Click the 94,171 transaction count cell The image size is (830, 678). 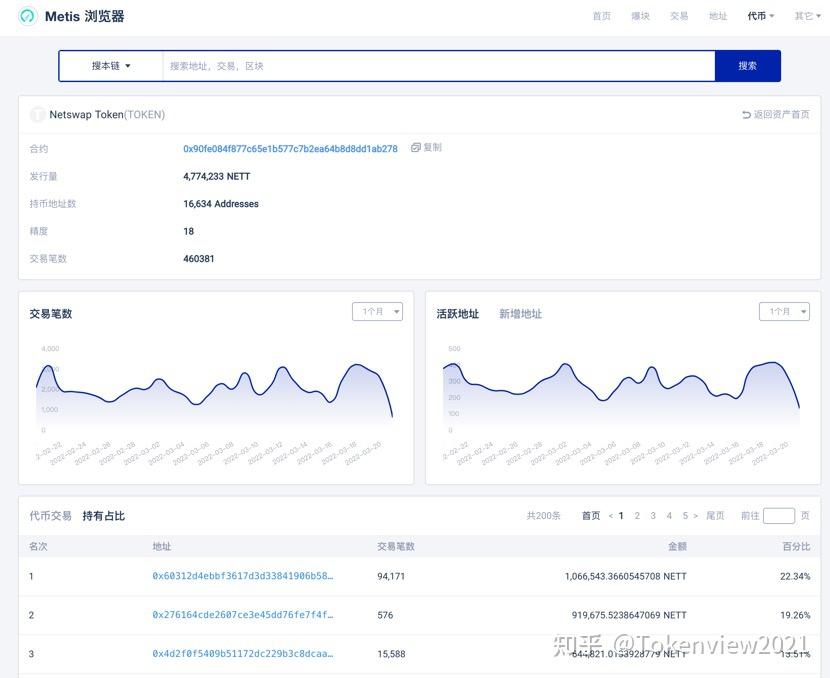click(x=391, y=576)
